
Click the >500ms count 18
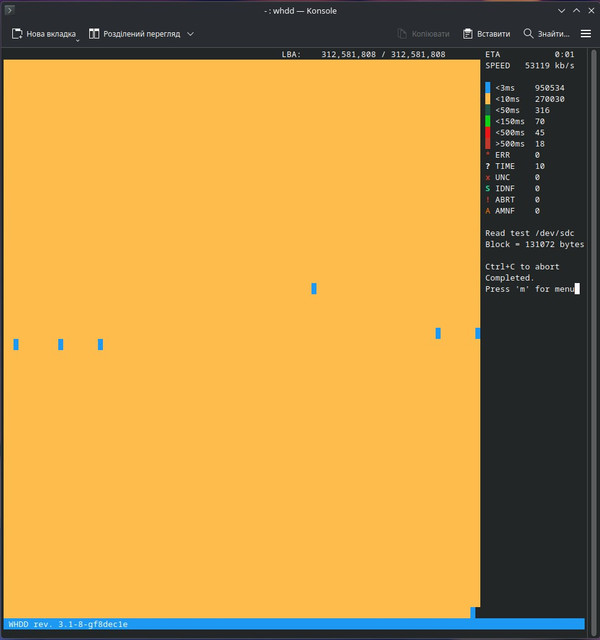[x=540, y=144]
